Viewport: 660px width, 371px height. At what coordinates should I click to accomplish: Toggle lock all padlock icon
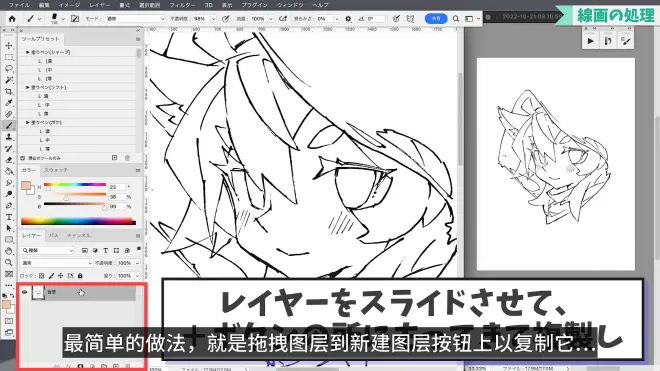(80, 276)
